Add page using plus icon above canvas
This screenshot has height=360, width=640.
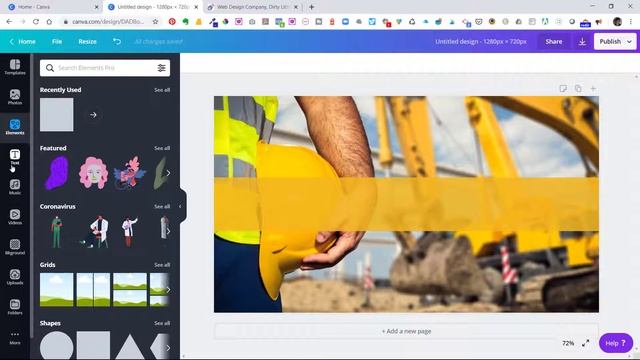click(593, 89)
